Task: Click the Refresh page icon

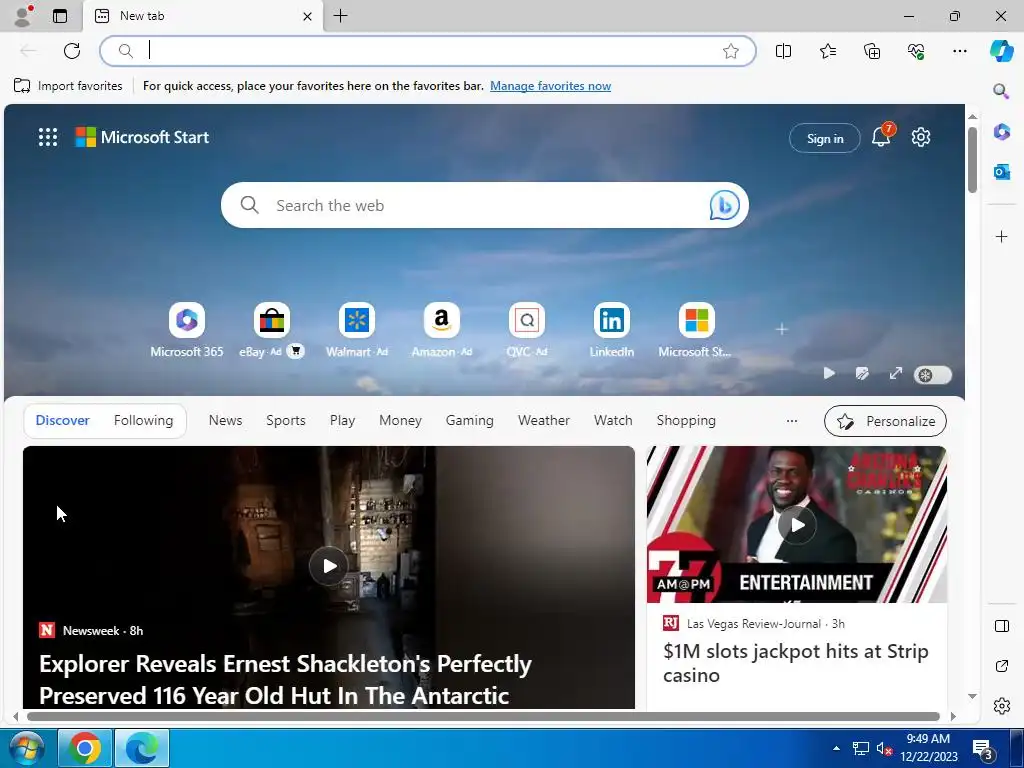Action: click(x=72, y=51)
